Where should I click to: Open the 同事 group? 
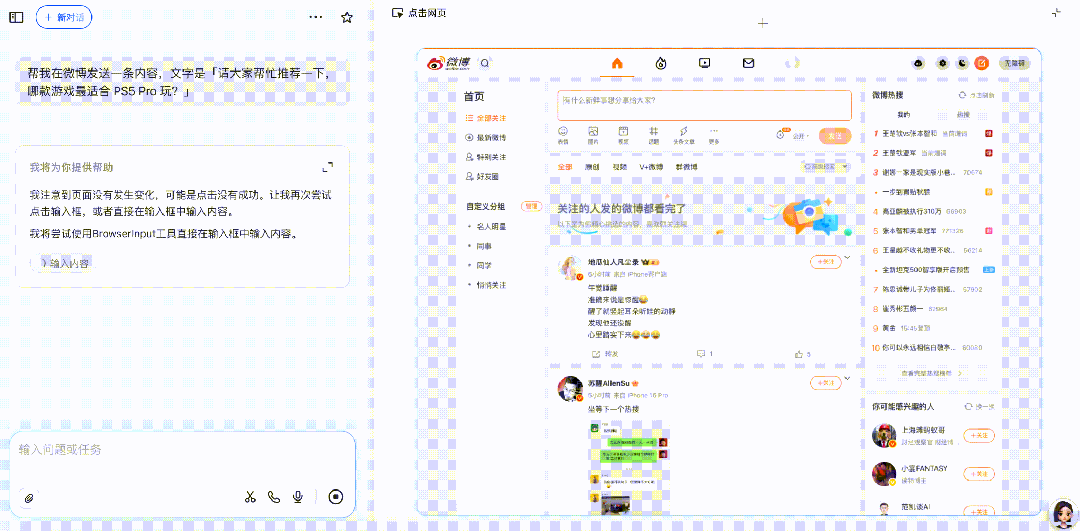click(484, 246)
